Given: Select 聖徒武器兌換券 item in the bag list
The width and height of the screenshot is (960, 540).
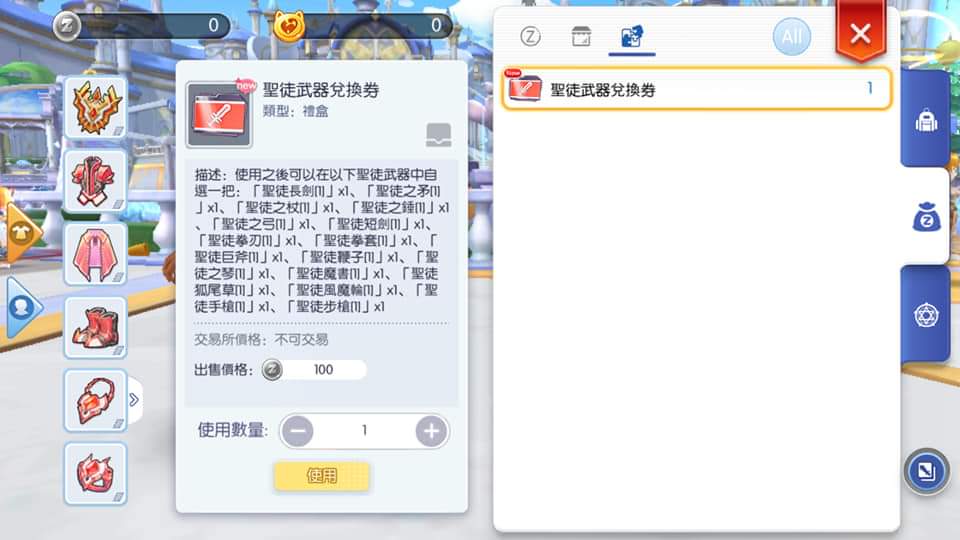Looking at the screenshot, I should (x=696, y=89).
